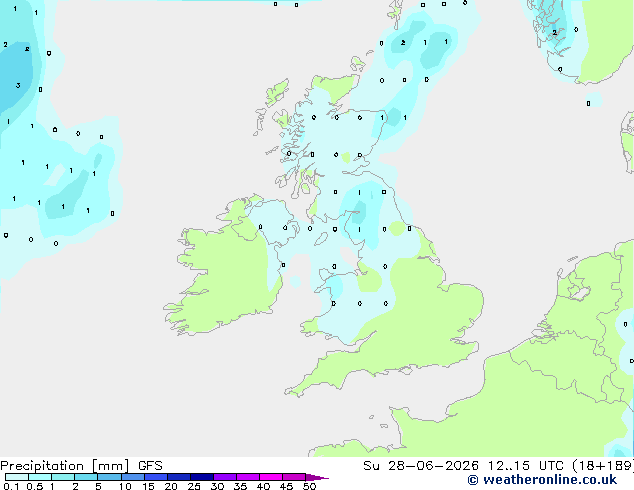Screen dimensions: 634x490
Task: Click the 'Su 28-06-2026' date text
Action: pyautogui.click(x=421, y=466)
